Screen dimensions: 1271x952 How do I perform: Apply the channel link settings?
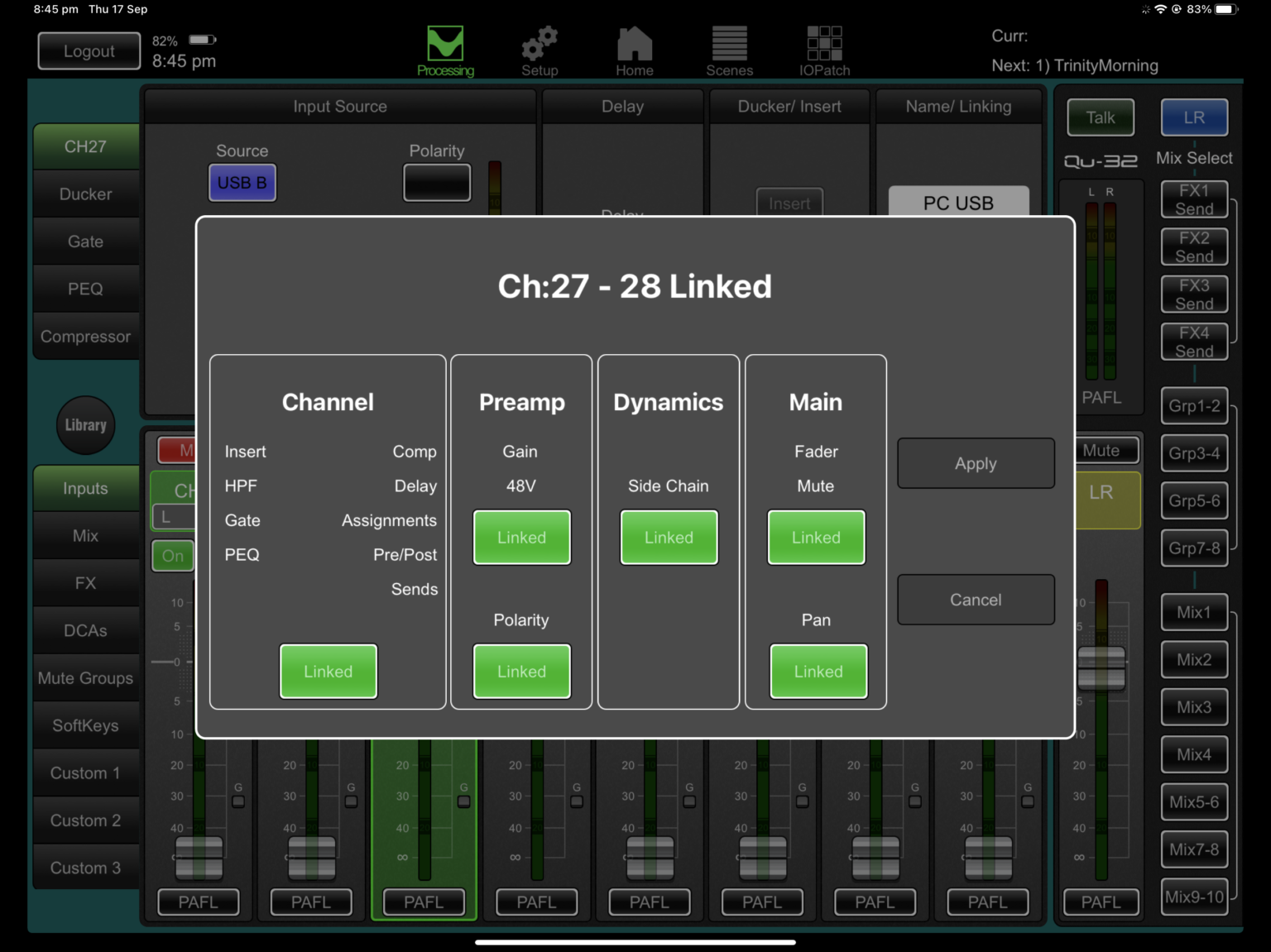click(976, 463)
